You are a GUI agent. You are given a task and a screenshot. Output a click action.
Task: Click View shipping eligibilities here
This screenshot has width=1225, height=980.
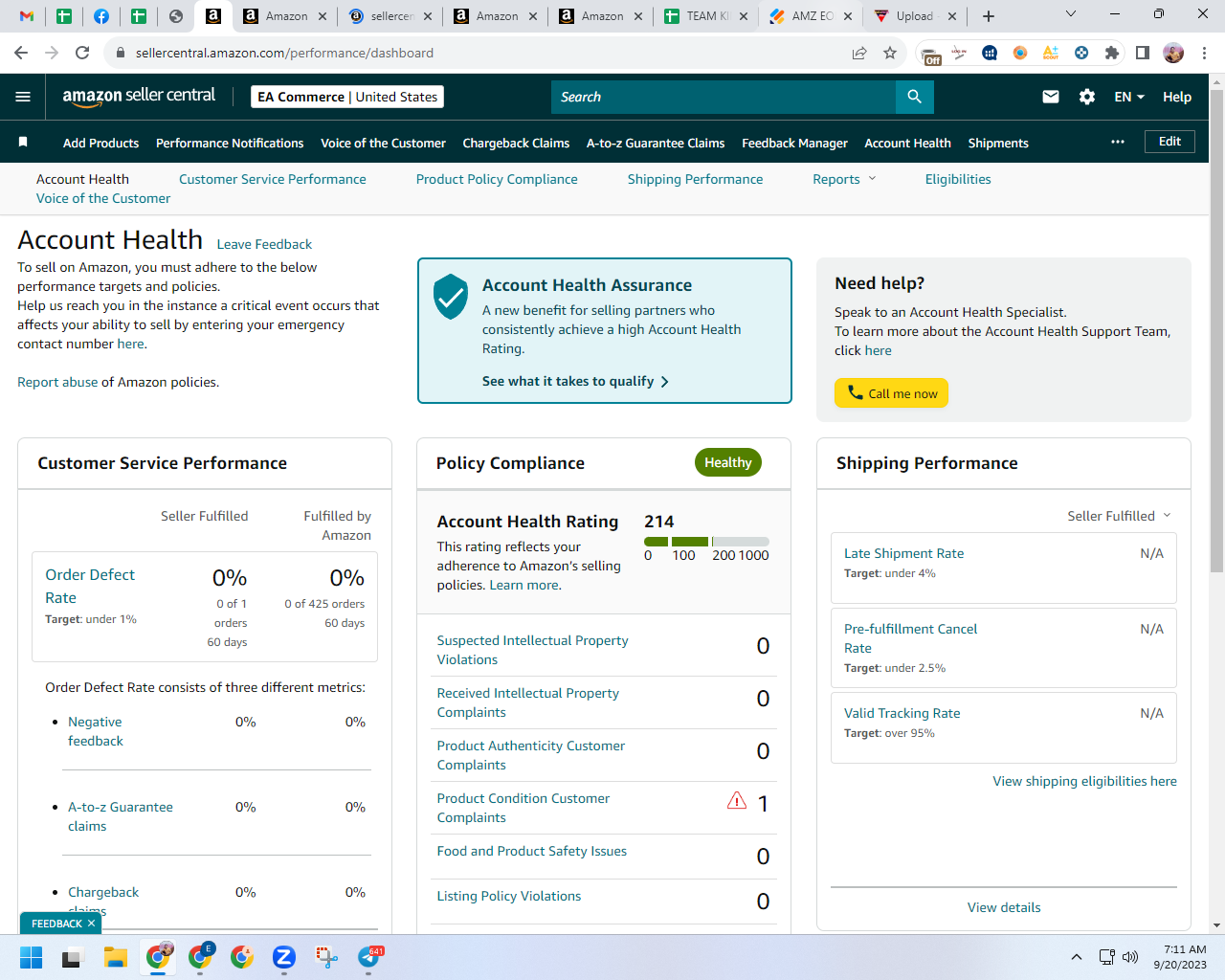coord(1085,781)
